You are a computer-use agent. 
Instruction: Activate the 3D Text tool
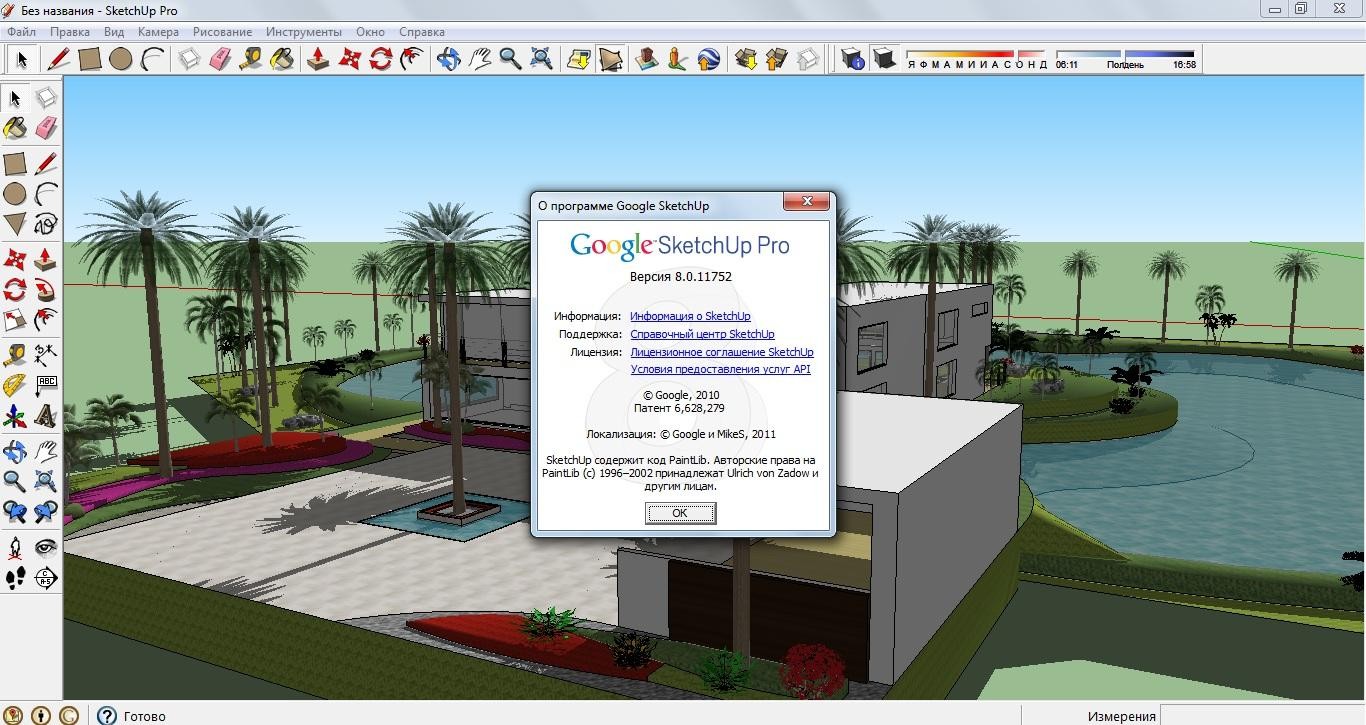click(46, 416)
